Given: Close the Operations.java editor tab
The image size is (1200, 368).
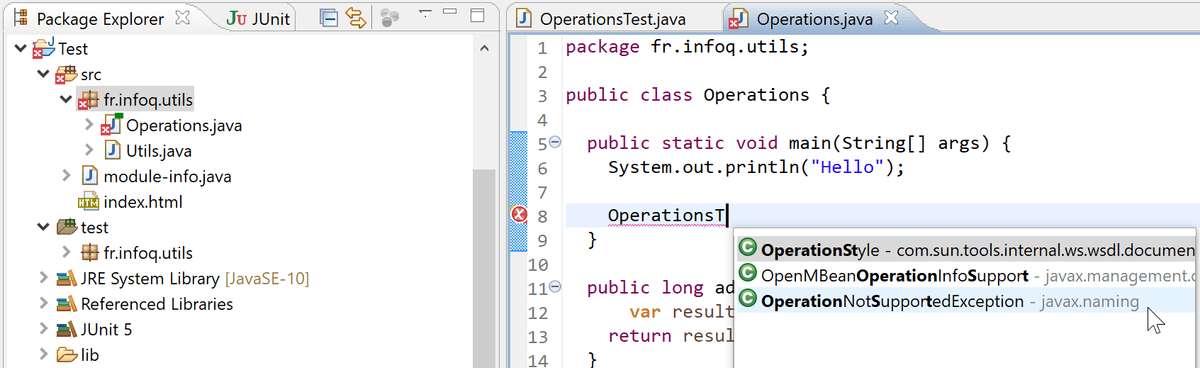Looking at the screenshot, I should click(x=892, y=18).
